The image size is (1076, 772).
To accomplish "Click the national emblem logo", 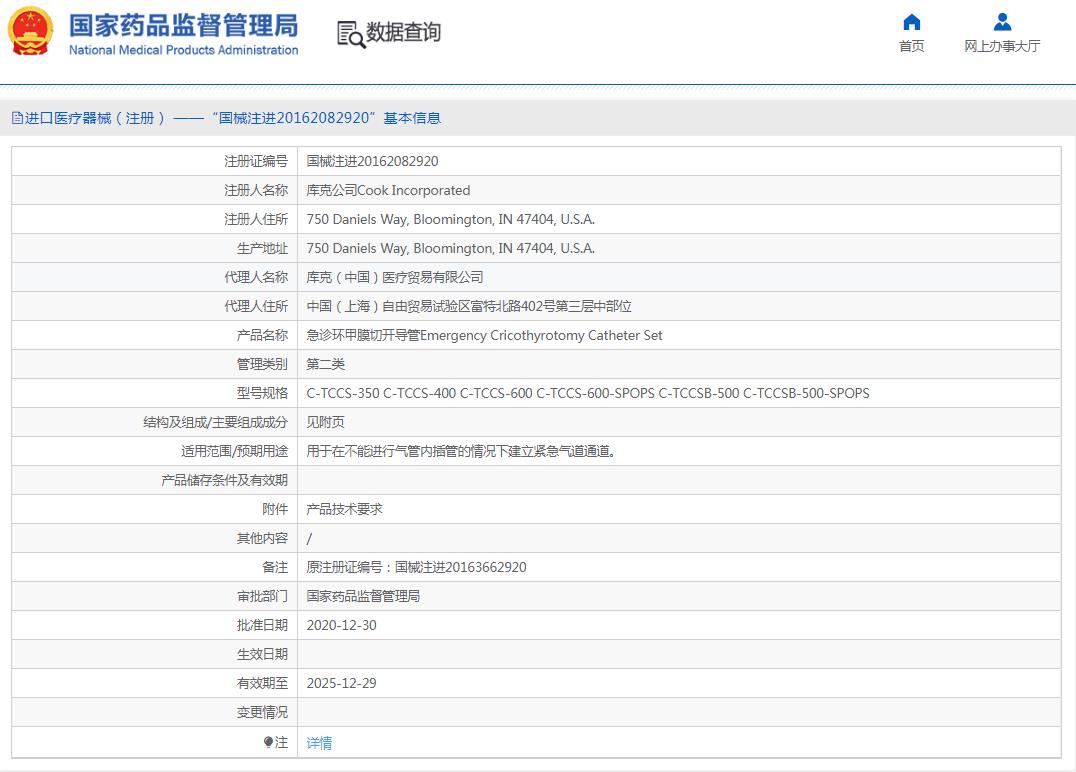I will [x=30, y=32].
